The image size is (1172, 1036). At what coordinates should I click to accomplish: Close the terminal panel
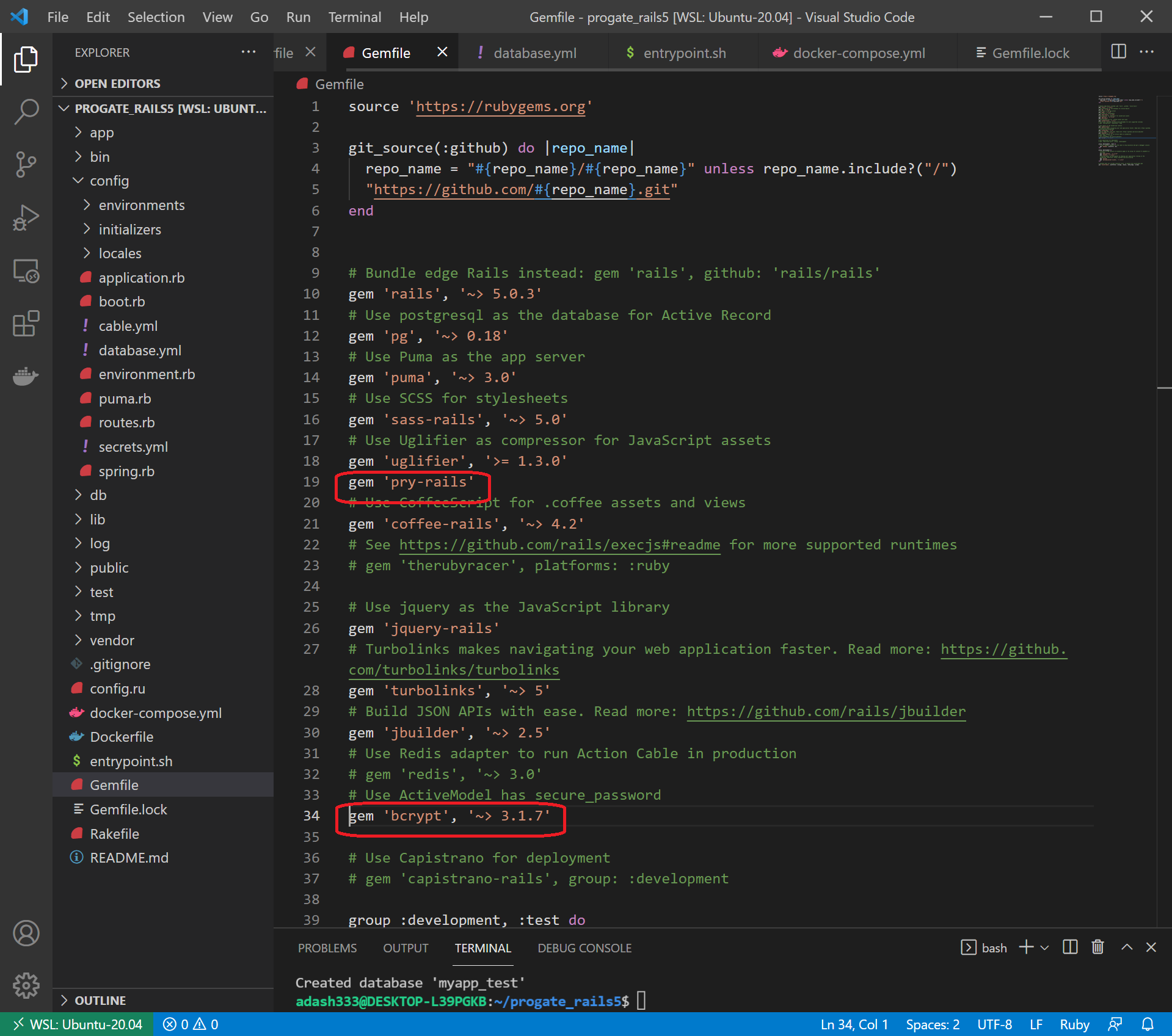pos(1151,947)
